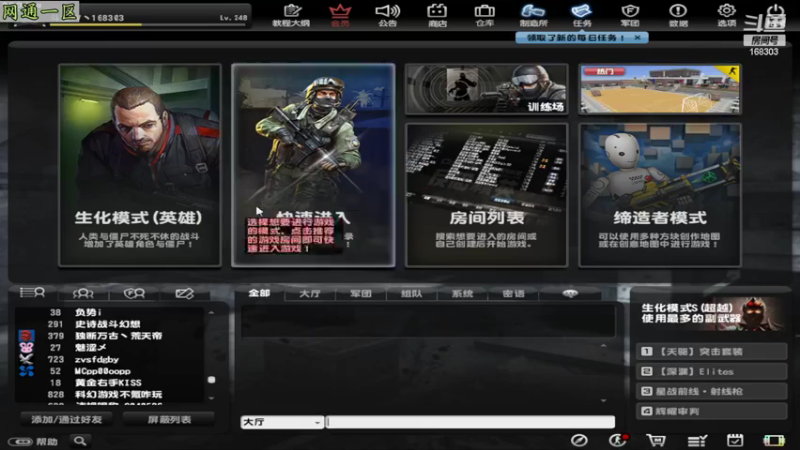The height and width of the screenshot is (450, 800).
Task: Select ranking item 辉耀审判
Action: (711, 411)
